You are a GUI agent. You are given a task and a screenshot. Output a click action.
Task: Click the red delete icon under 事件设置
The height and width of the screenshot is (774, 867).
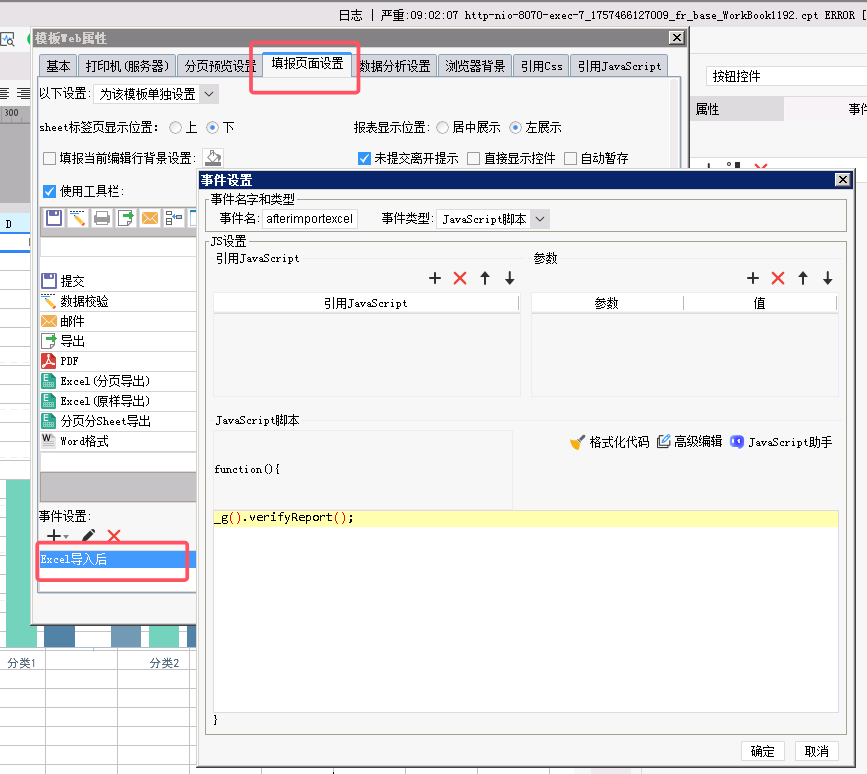coord(114,537)
